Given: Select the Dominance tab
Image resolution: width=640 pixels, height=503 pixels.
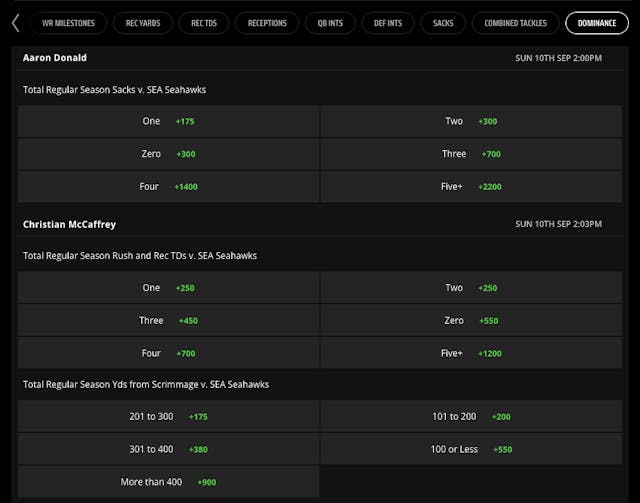Looking at the screenshot, I should point(597,23).
